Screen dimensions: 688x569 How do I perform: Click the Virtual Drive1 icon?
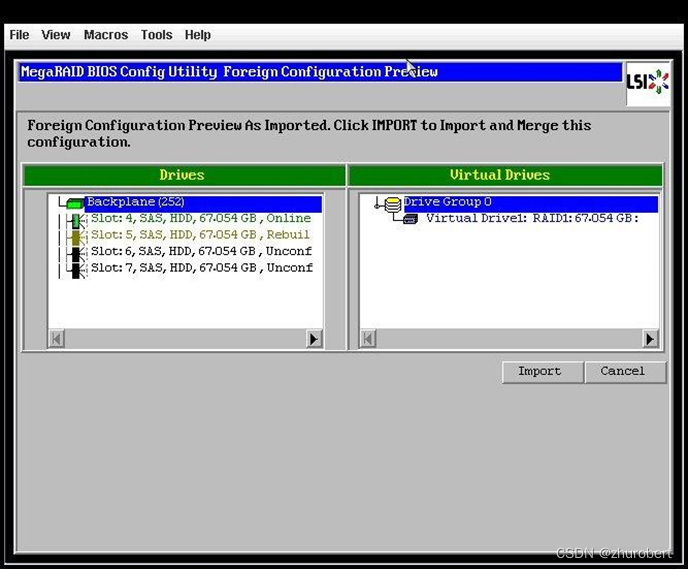pyautogui.click(x=410, y=218)
